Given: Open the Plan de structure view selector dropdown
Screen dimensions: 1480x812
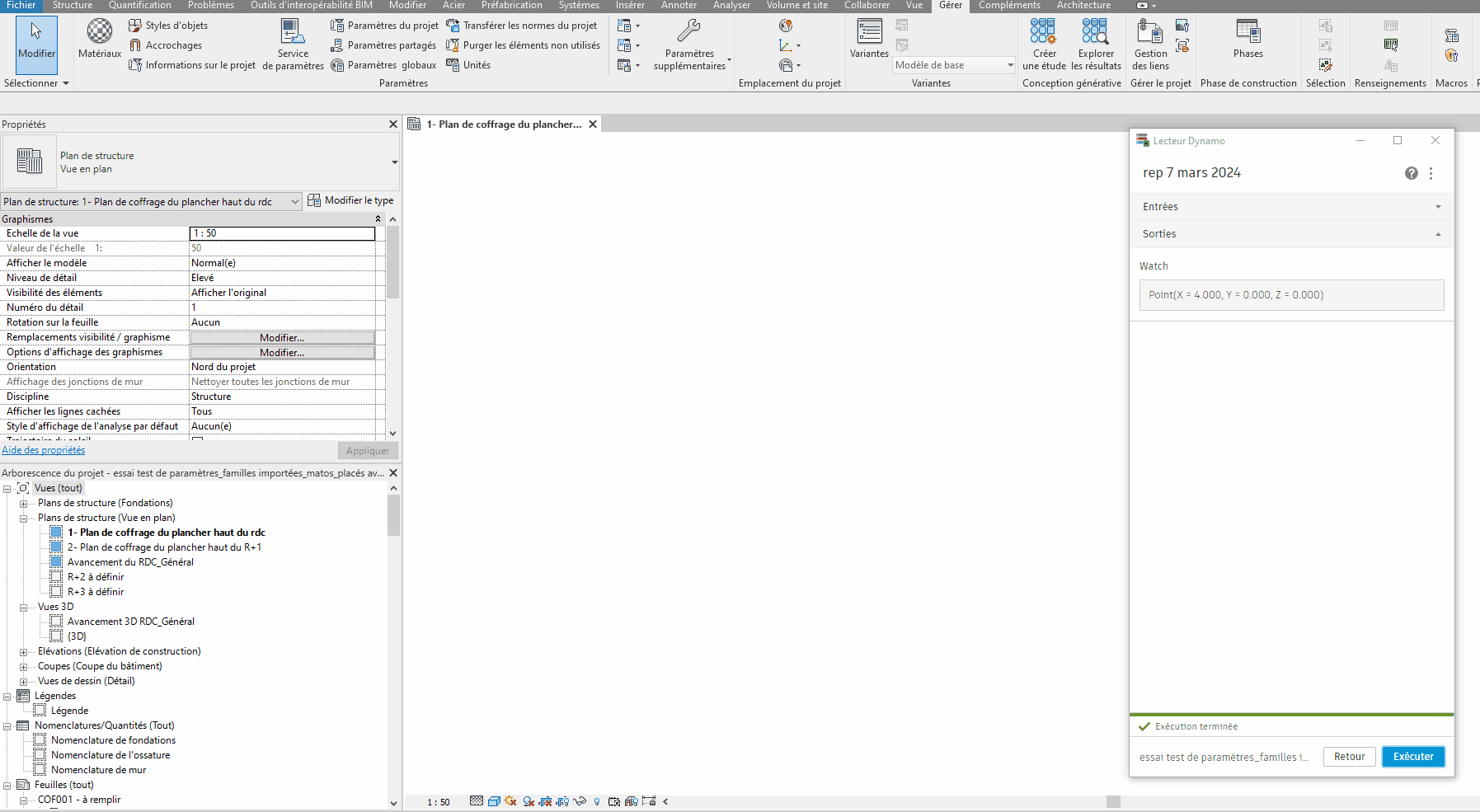Looking at the screenshot, I should 152,202.
